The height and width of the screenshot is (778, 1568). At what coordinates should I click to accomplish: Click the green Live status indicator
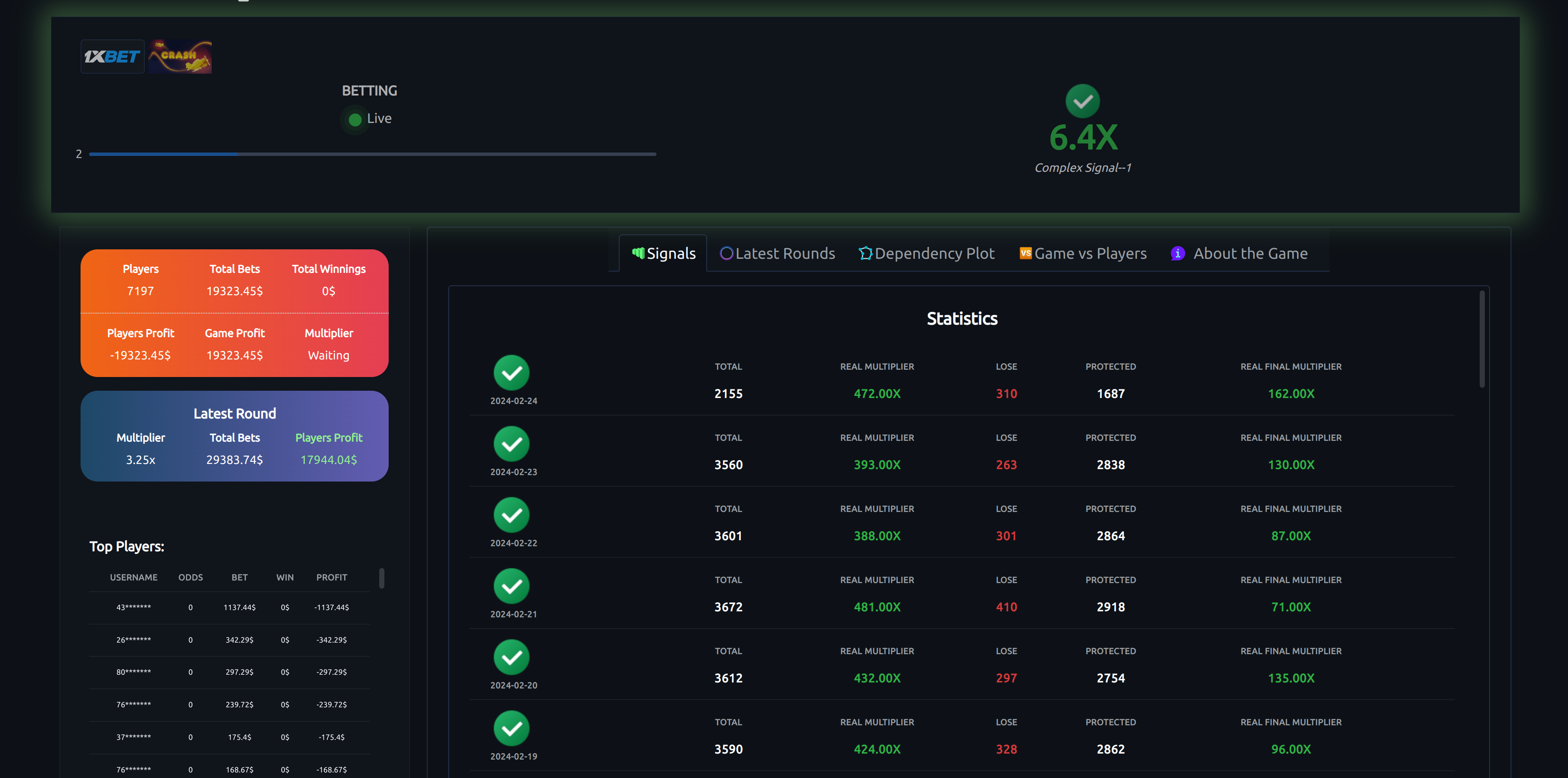[355, 120]
